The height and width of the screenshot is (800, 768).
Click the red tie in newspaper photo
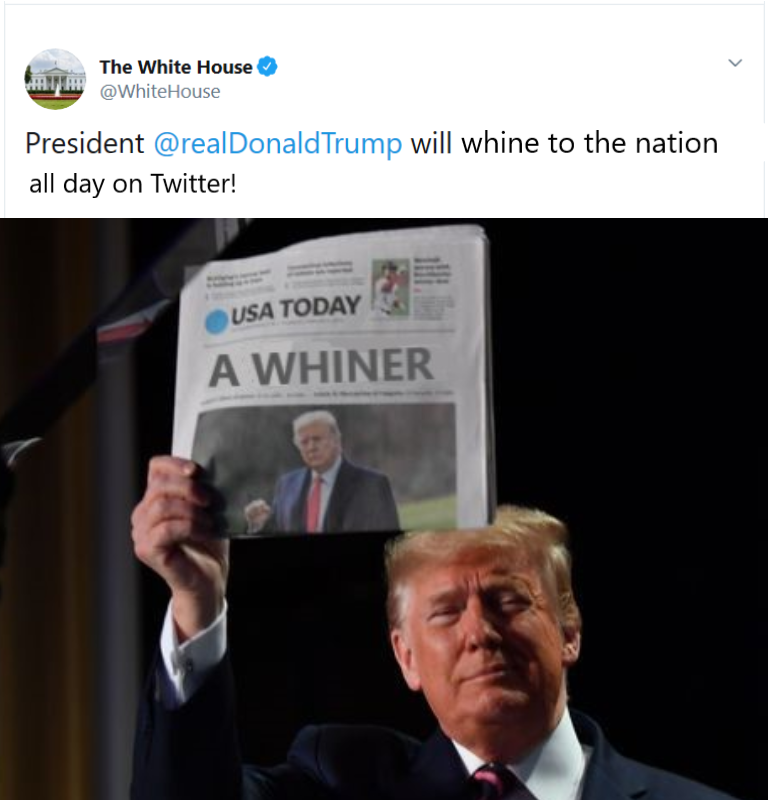point(314,504)
